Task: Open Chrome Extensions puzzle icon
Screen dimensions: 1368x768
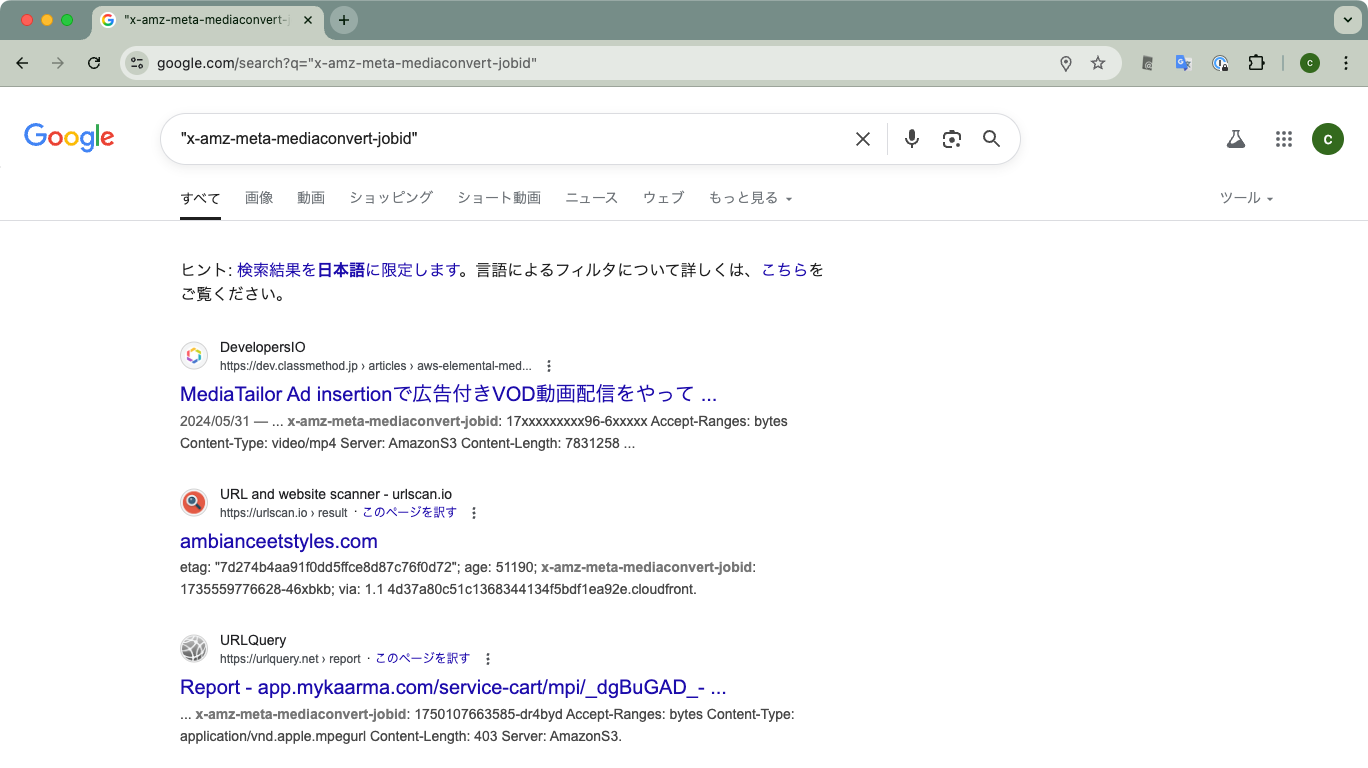Action: pos(1256,63)
